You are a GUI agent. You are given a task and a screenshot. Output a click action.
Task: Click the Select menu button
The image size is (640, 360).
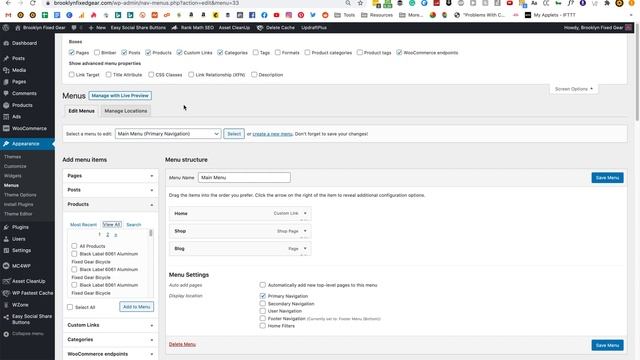coord(234,134)
